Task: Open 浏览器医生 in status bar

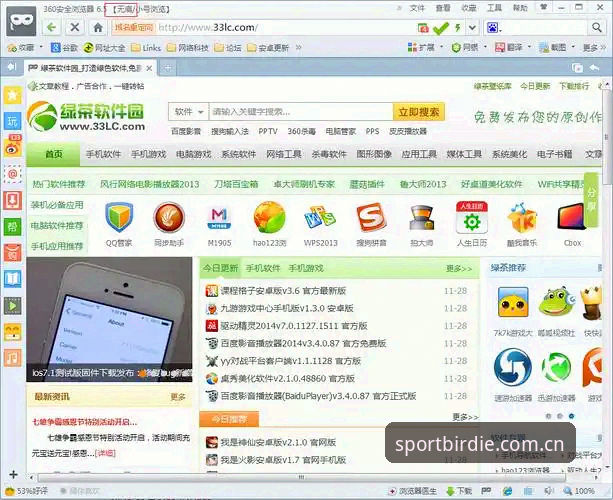Action: [x=412, y=491]
